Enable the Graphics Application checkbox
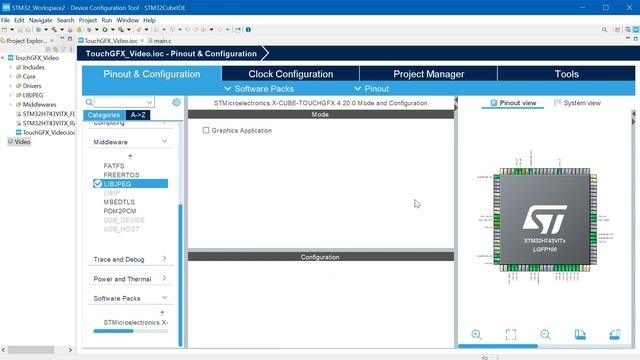The width and height of the screenshot is (640, 360). point(206,130)
